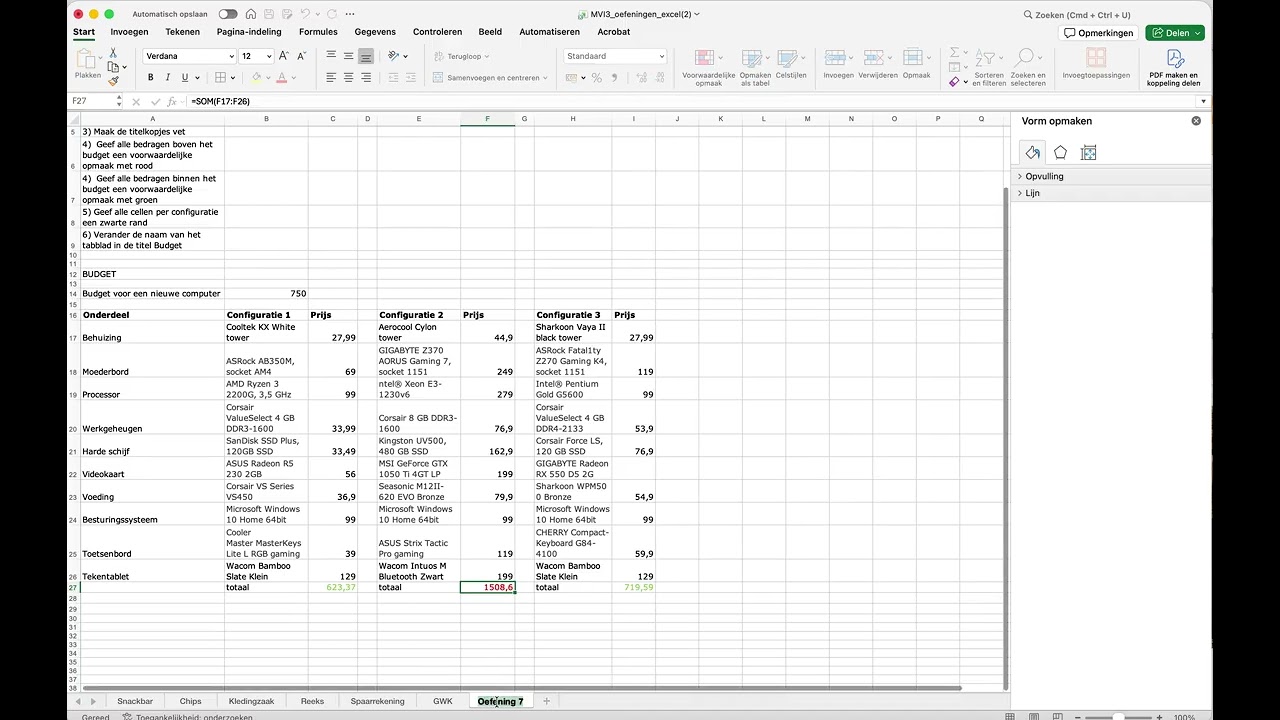This screenshot has height=720, width=1280.
Task: Toggle Bold formatting
Action: pos(151,77)
